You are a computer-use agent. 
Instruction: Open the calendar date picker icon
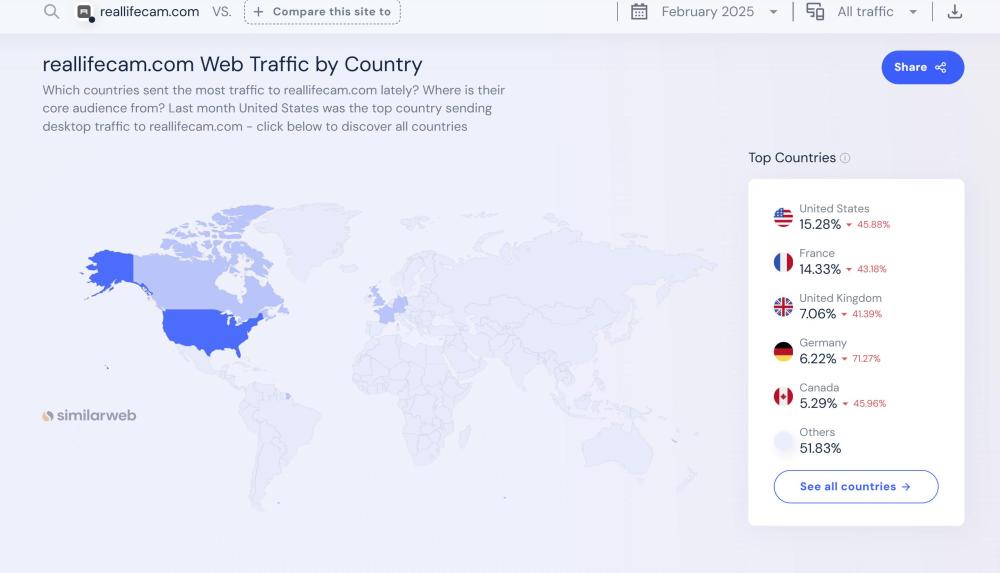[x=640, y=12]
